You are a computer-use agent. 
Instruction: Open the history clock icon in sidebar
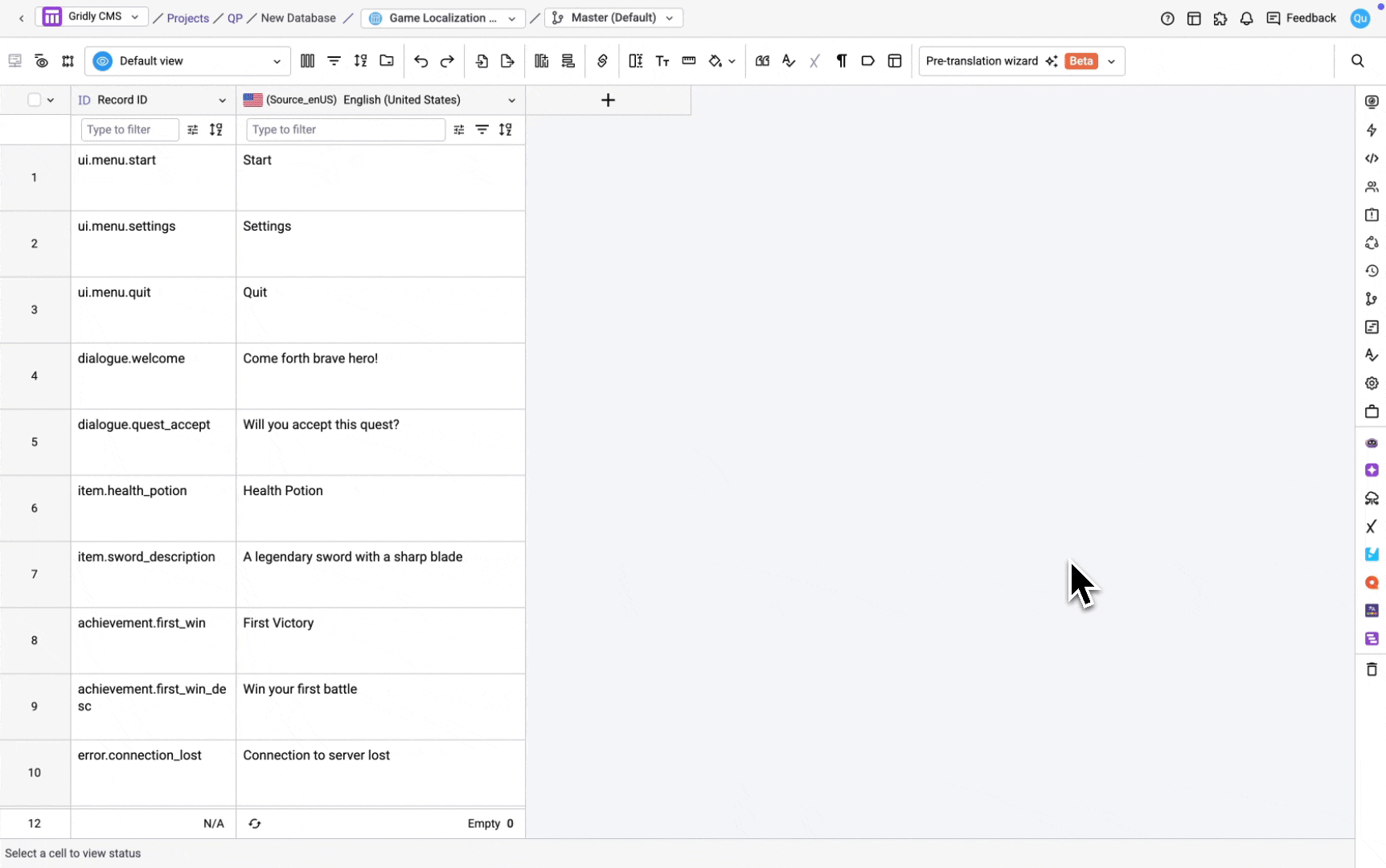coord(1372,271)
